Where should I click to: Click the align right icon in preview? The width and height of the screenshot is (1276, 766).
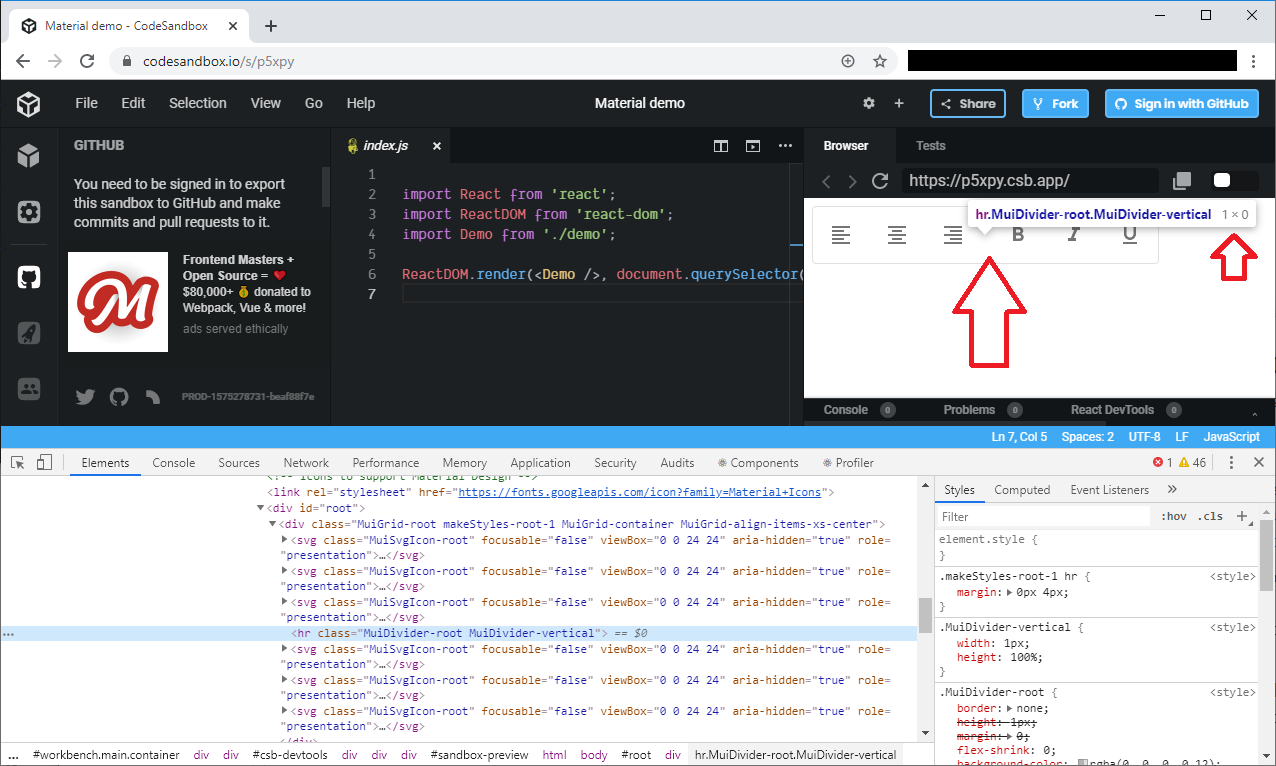[953, 235]
